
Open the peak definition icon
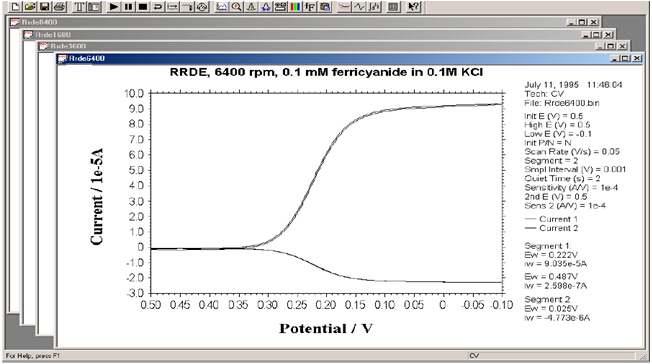(251, 6)
